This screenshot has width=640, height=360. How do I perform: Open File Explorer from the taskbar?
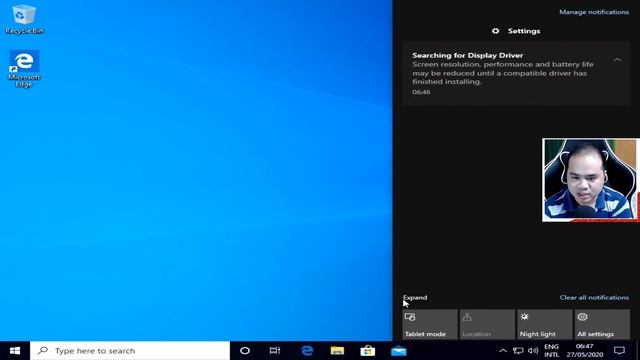coord(337,351)
